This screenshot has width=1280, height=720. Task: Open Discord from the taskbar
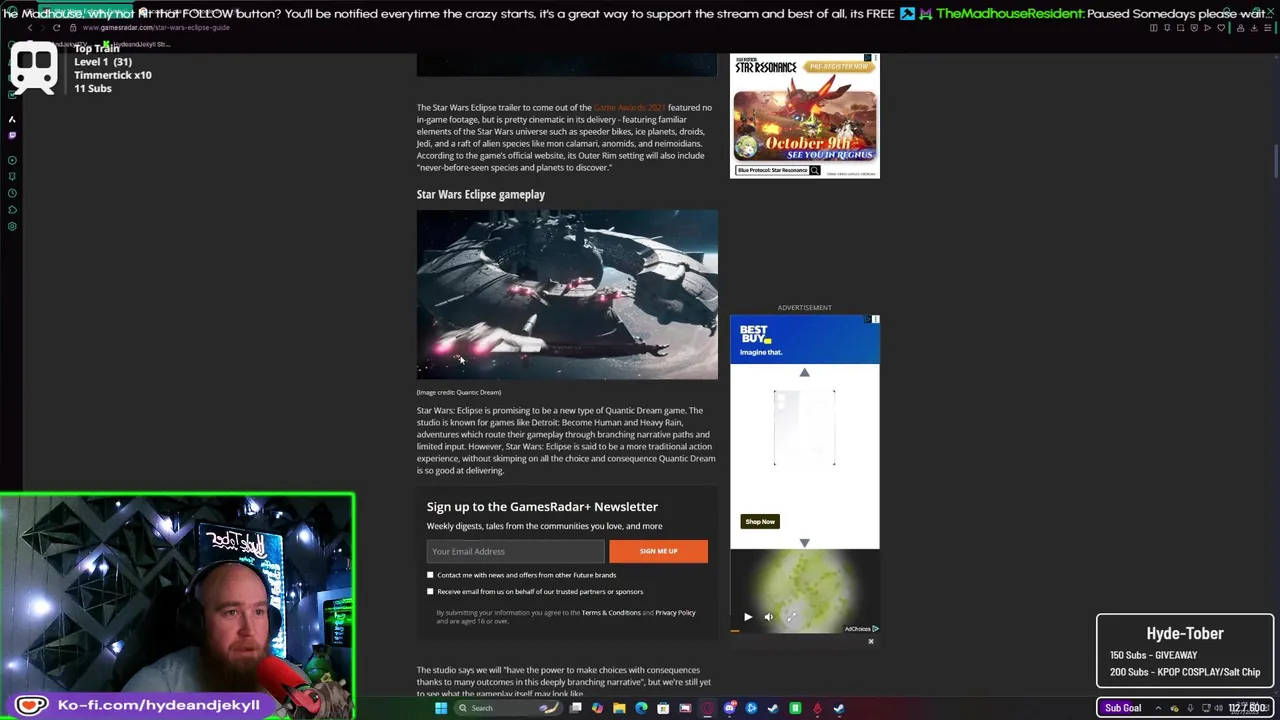[730, 708]
